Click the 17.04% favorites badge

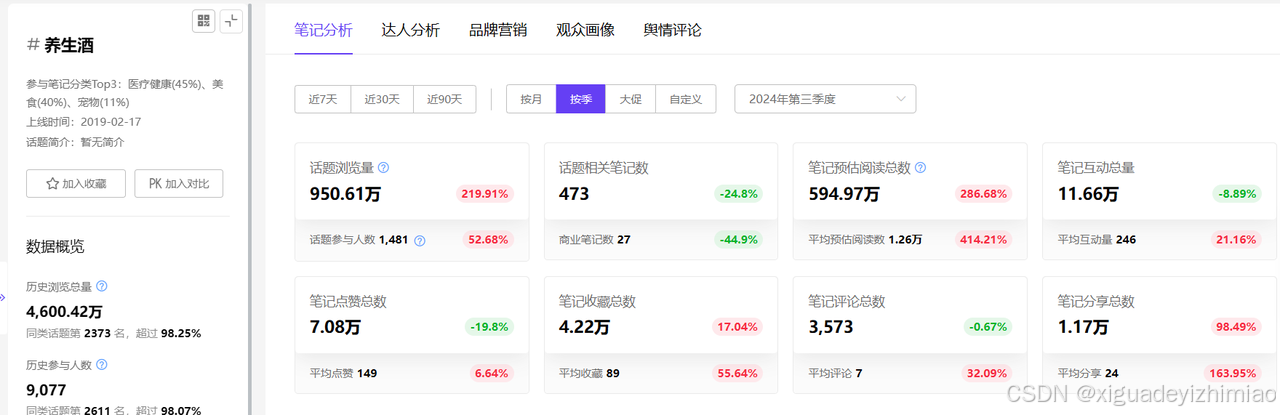pyautogui.click(x=737, y=327)
